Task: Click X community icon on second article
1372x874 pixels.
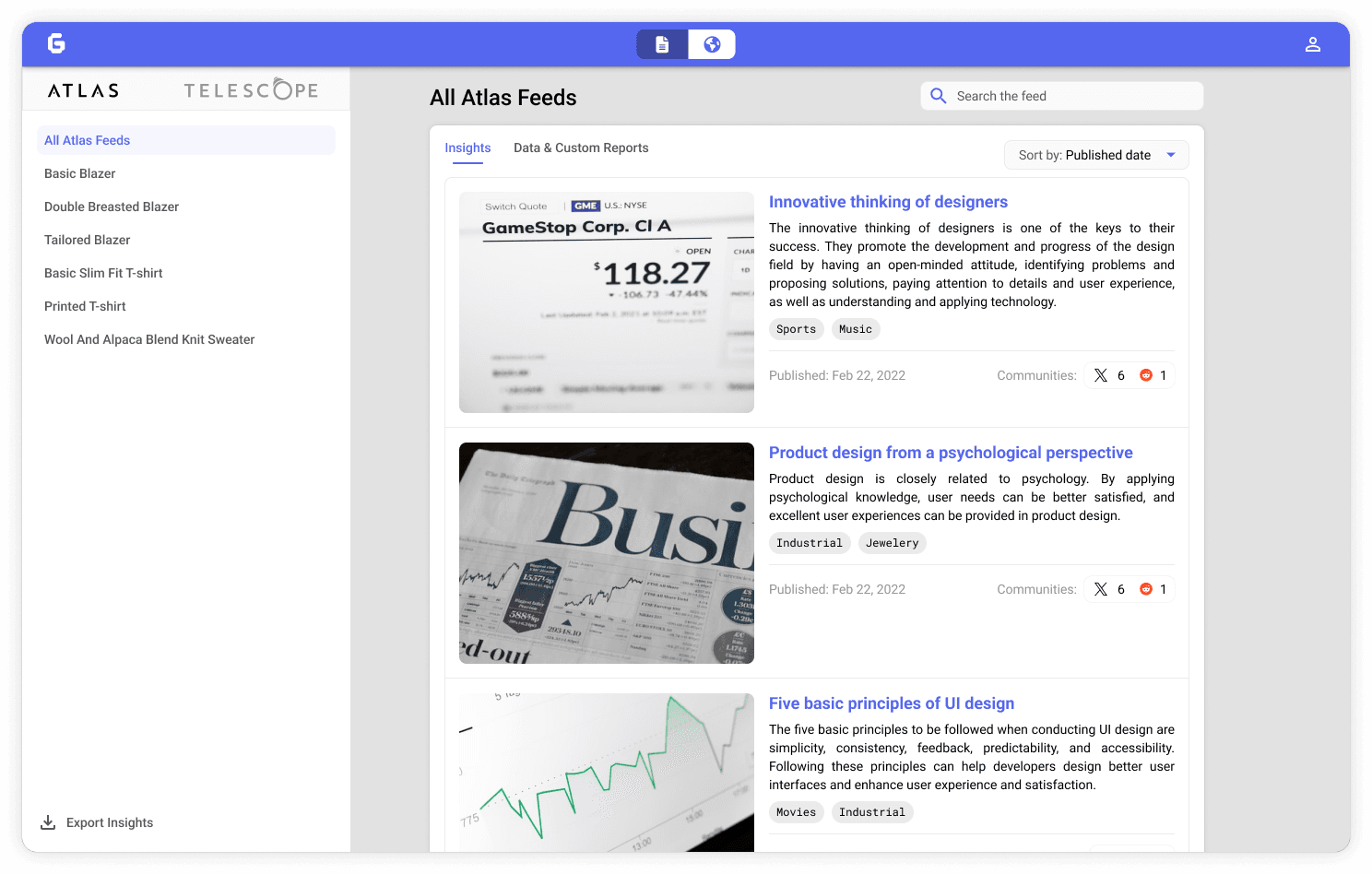Action: [1101, 589]
